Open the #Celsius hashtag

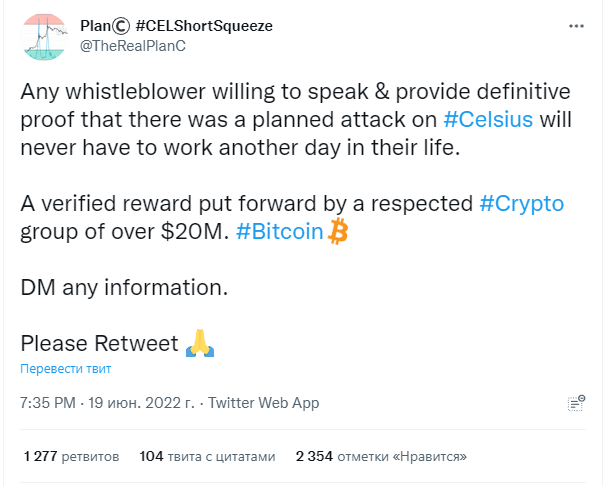[x=488, y=119]
